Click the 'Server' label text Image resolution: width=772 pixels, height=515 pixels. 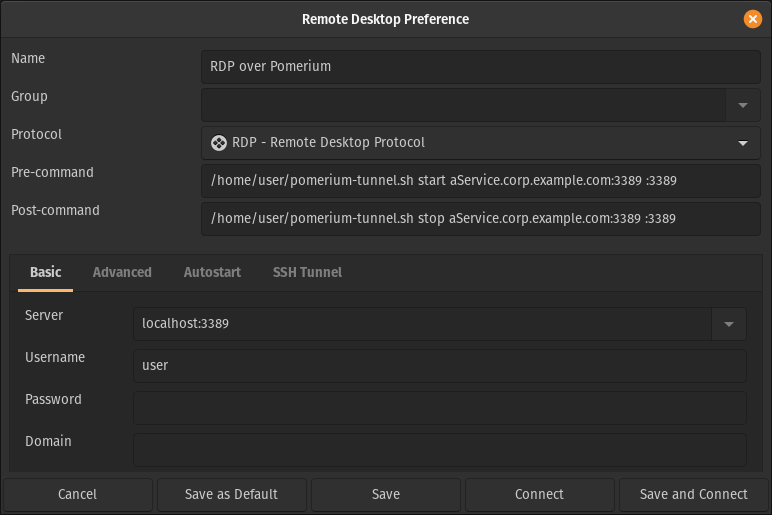(x=44, y=315)
